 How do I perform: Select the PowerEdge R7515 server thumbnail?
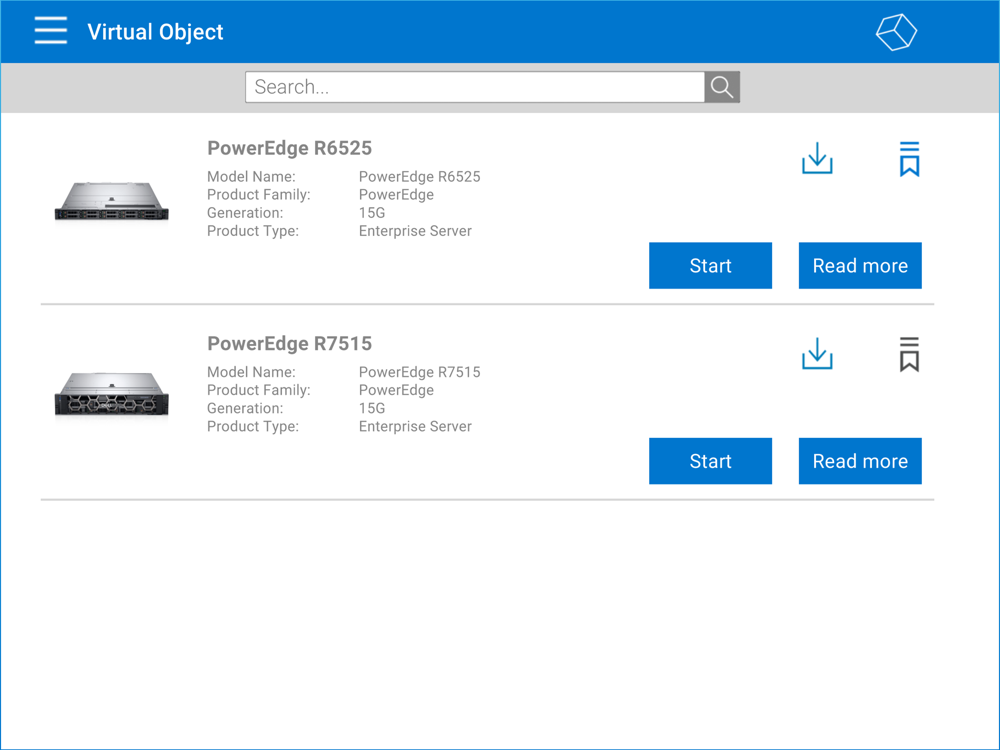click(x=111, y=394)
